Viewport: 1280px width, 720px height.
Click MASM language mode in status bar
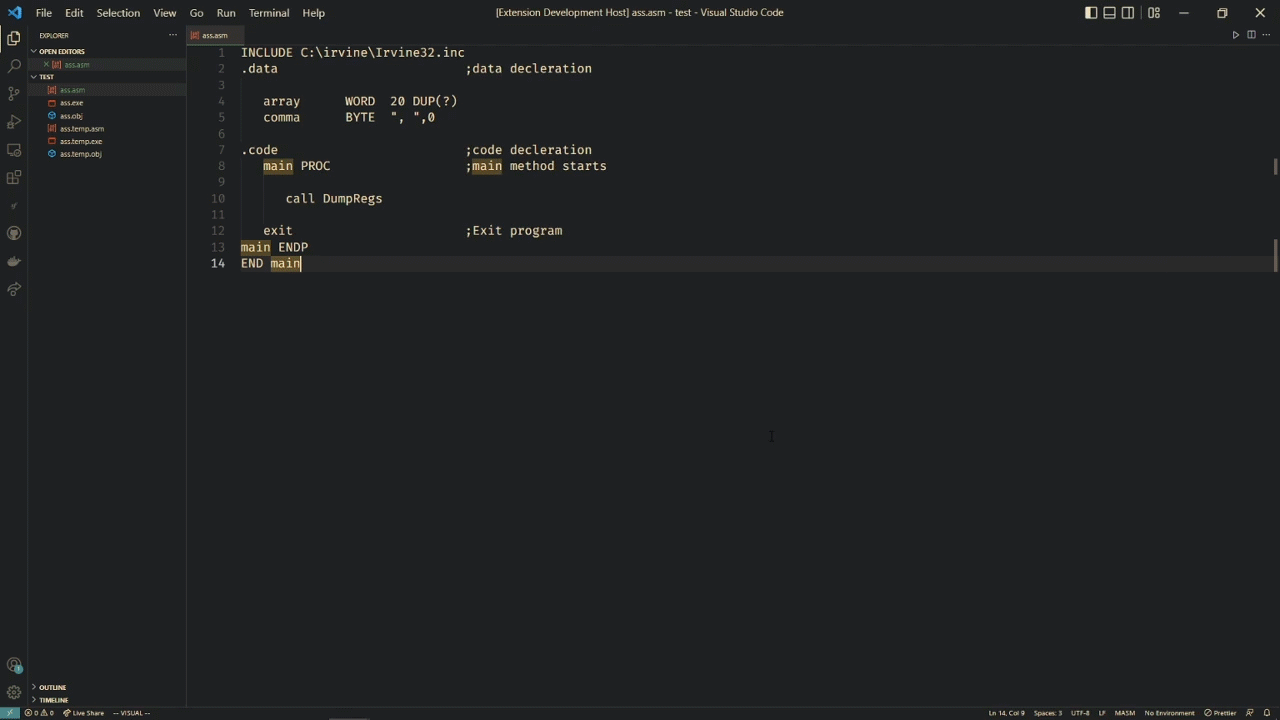point(1125,713)
